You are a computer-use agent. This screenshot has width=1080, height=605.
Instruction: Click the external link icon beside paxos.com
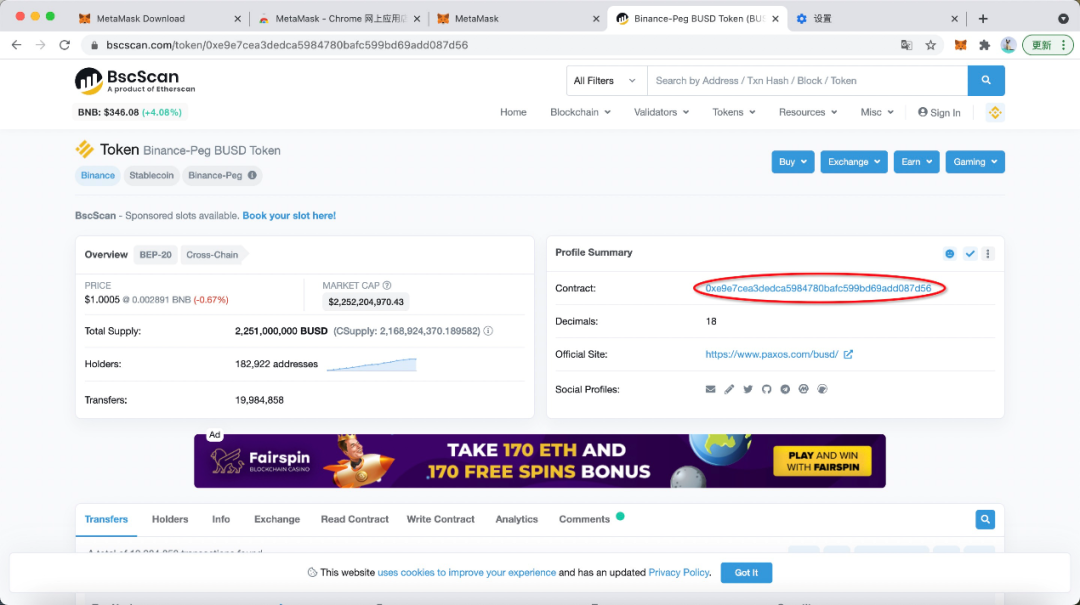(848, 354)
